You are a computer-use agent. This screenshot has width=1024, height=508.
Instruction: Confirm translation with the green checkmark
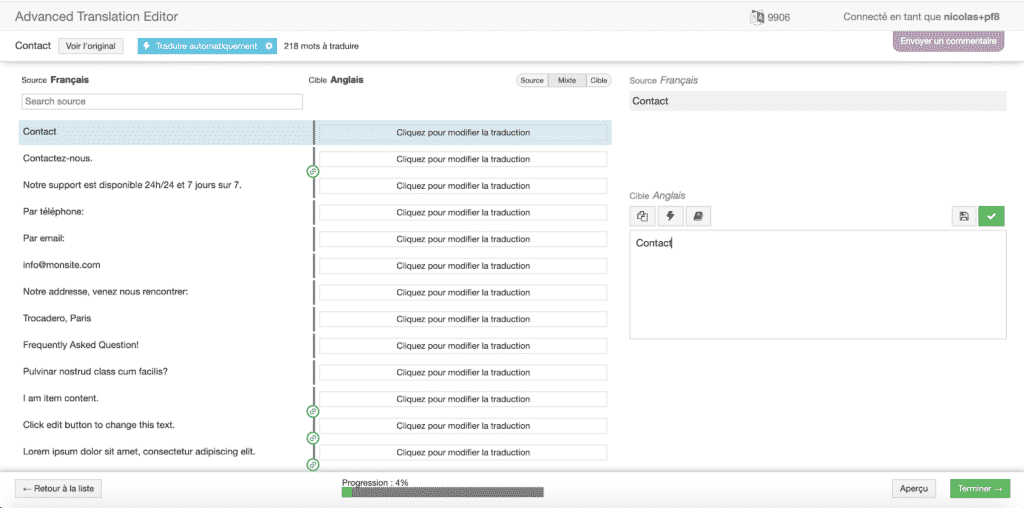tap(991, 216)
